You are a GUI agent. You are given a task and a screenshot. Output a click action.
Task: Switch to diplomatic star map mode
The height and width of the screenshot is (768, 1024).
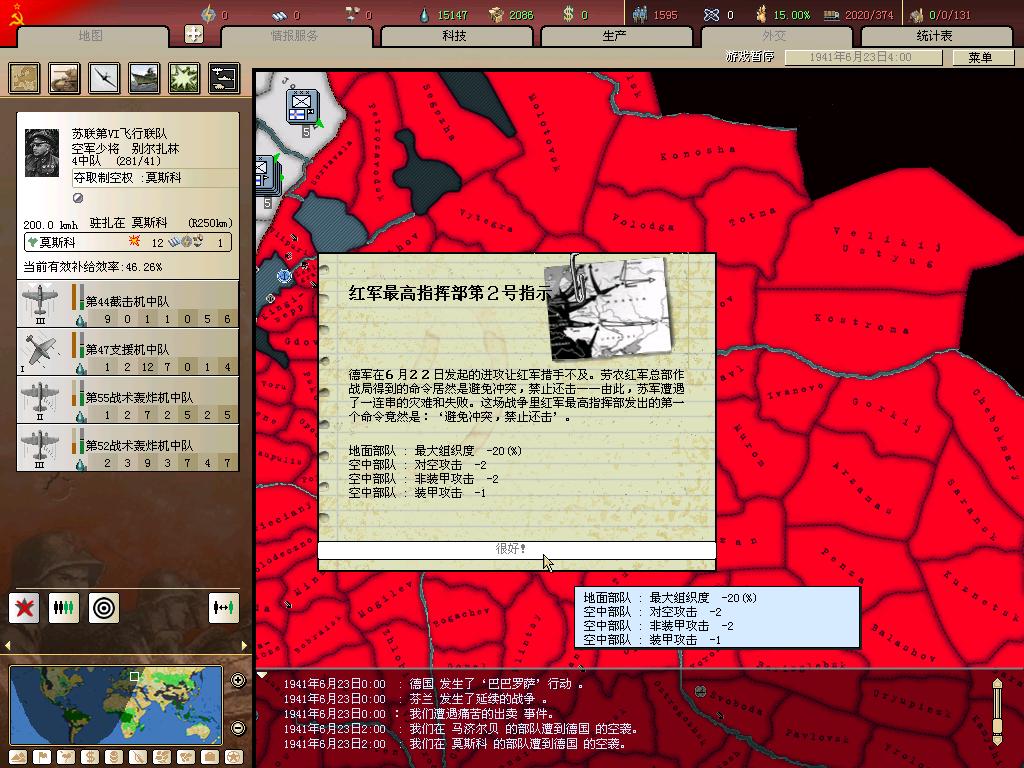click(x=234, y=758)
